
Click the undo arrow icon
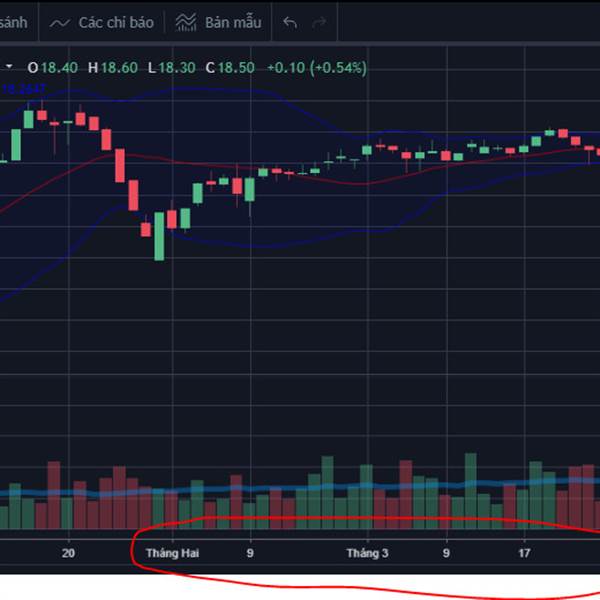[x=290, y=23]
